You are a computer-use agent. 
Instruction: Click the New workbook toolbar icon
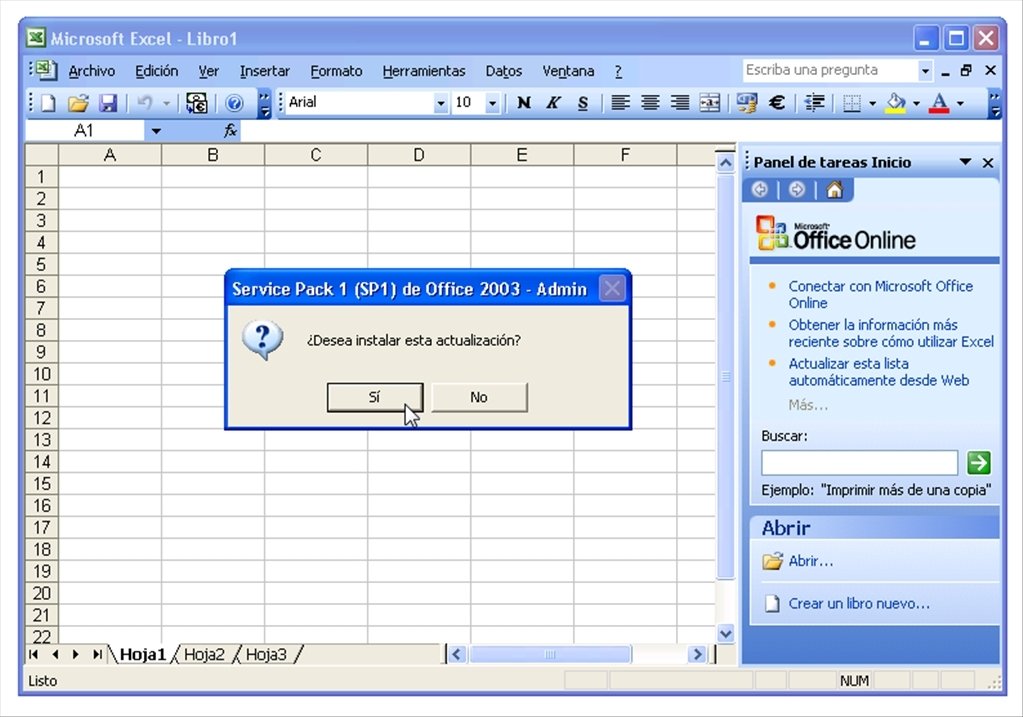point(48,102)
